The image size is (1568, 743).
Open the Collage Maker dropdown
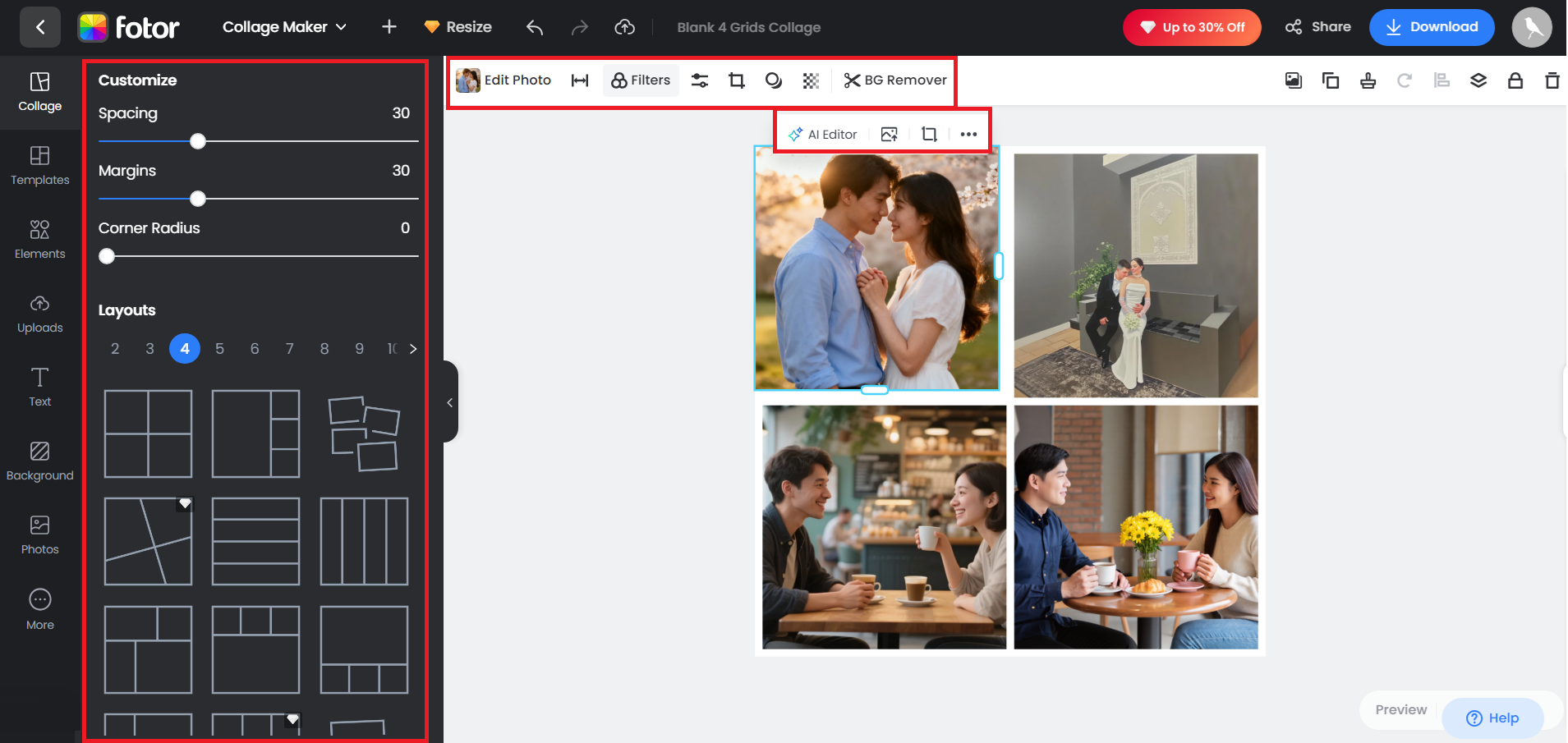point(283,26)
